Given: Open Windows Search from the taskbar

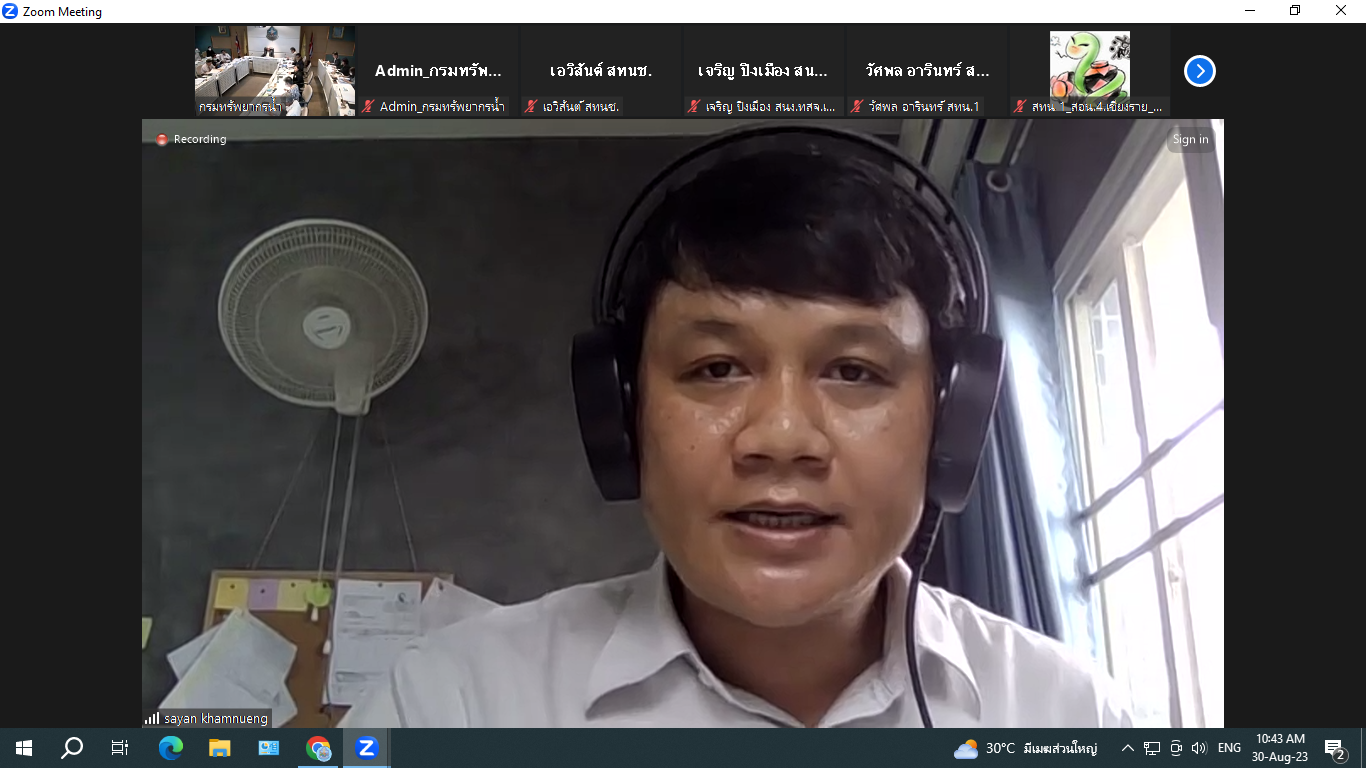Looking at the screenshot, I should click(72, 748).
